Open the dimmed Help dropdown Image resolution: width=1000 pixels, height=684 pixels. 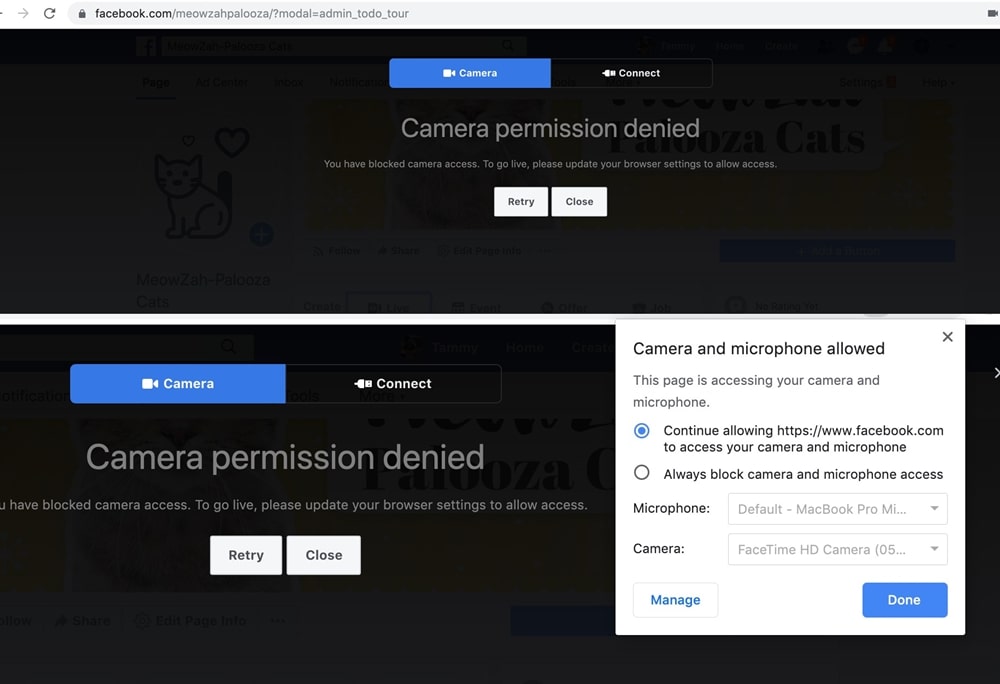point(938,82)
